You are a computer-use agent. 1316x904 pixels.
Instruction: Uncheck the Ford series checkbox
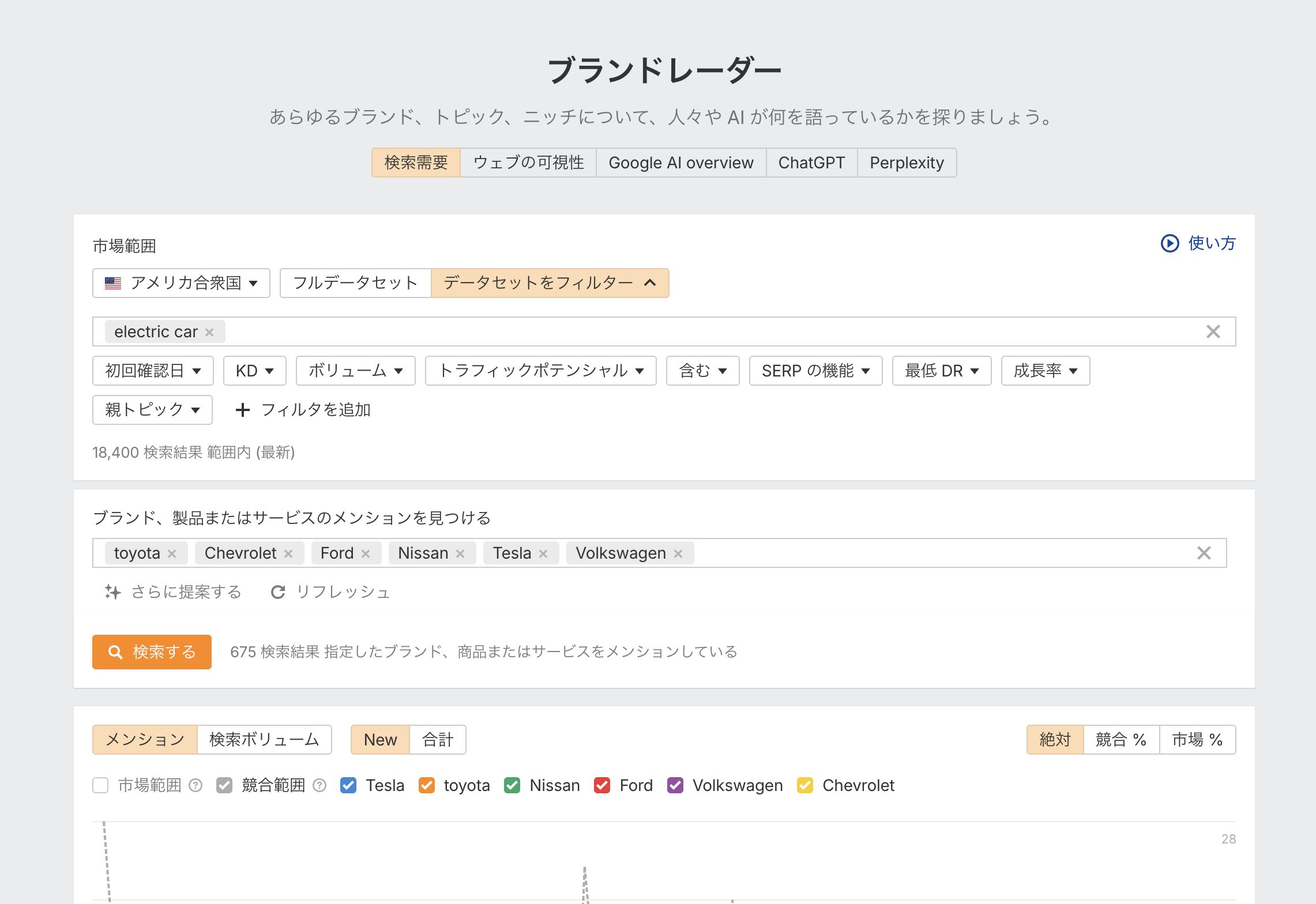[602, 785]
